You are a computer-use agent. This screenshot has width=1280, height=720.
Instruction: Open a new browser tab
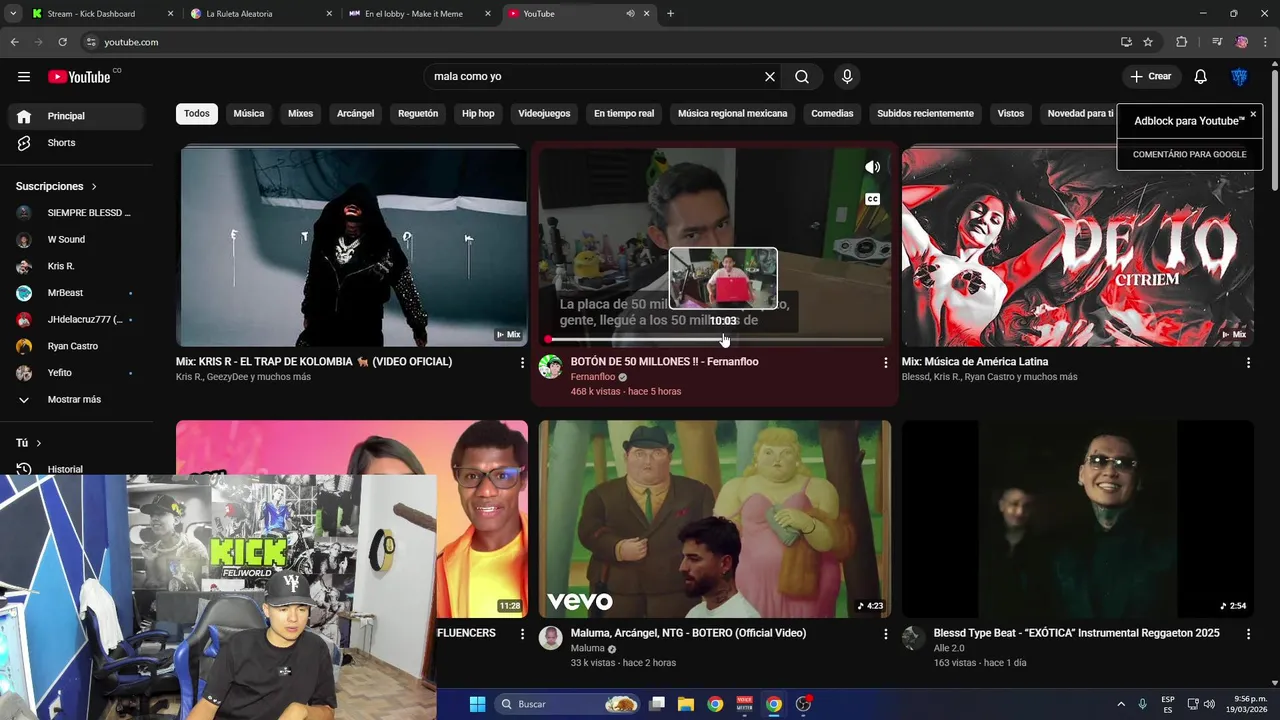(670, 14)
